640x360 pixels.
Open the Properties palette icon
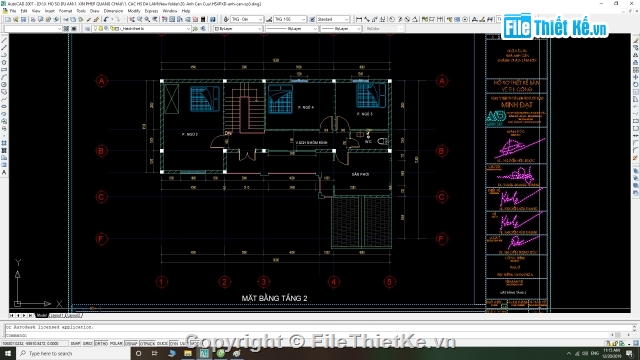pos(164,19)
